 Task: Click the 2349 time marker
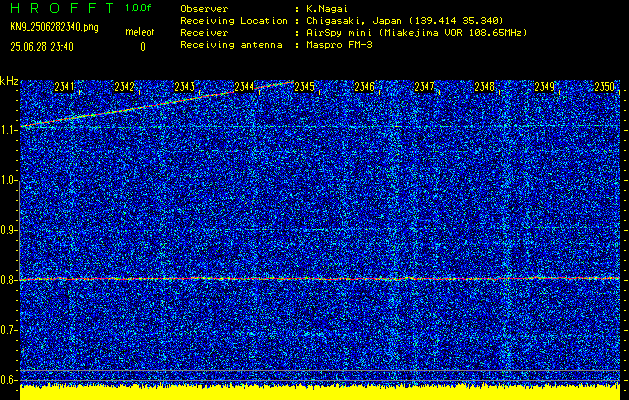(x=544, y=87)
